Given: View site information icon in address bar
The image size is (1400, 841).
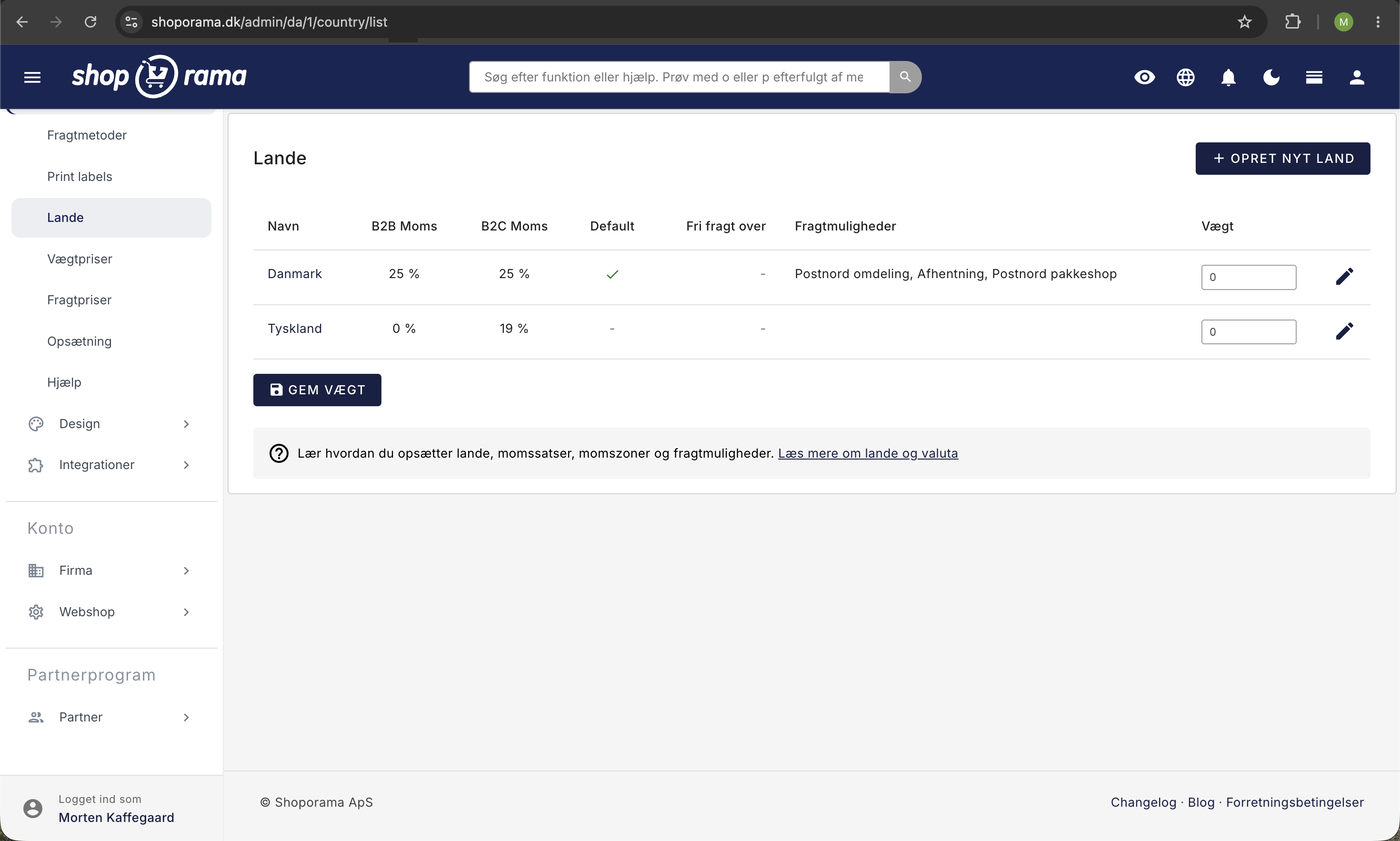Looking at the screenshot, I should (132, 21).
